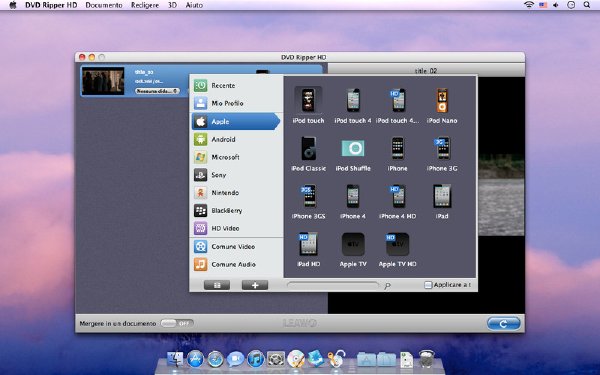This screenshot has width=600, height=375.
Task: Open Safari from the Dock
Action: [215, 359]
